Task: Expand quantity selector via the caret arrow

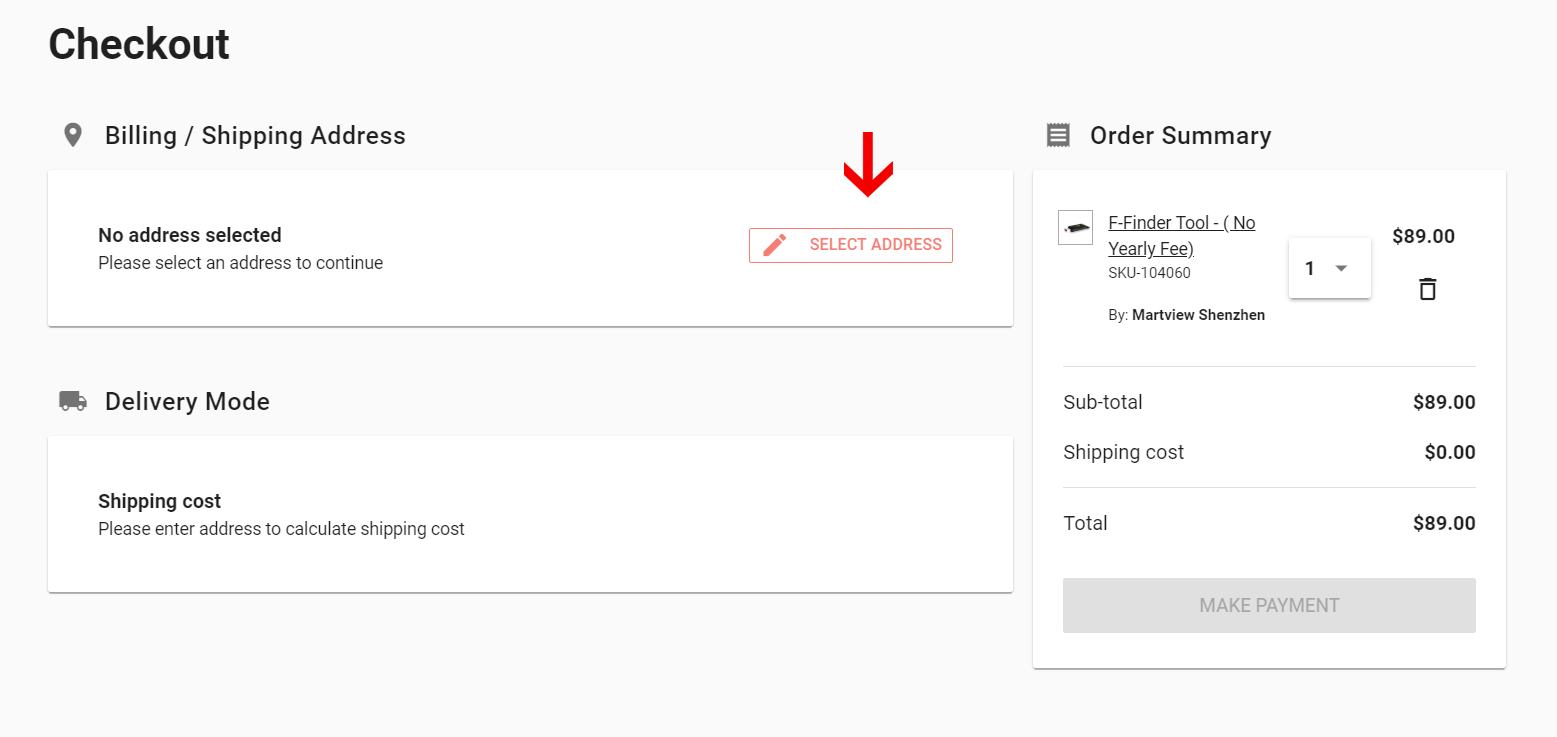Action: click(1342, 268)
